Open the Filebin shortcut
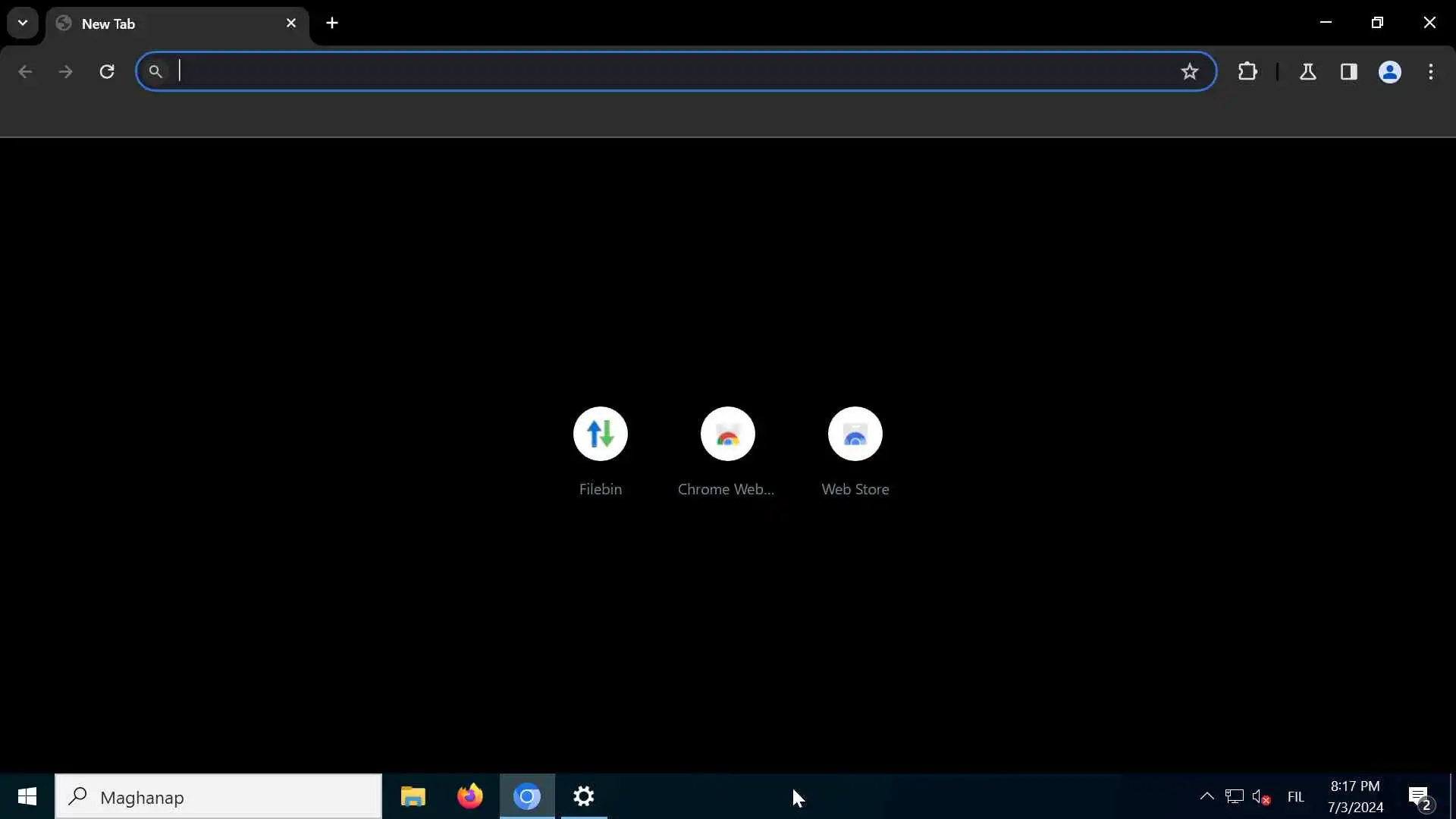 600,434
